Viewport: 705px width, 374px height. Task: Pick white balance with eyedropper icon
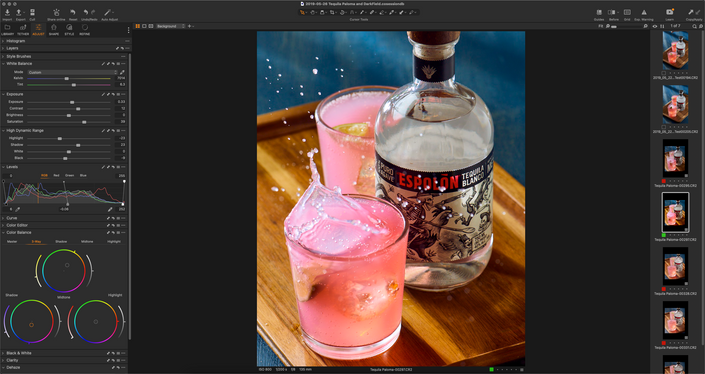122,72
